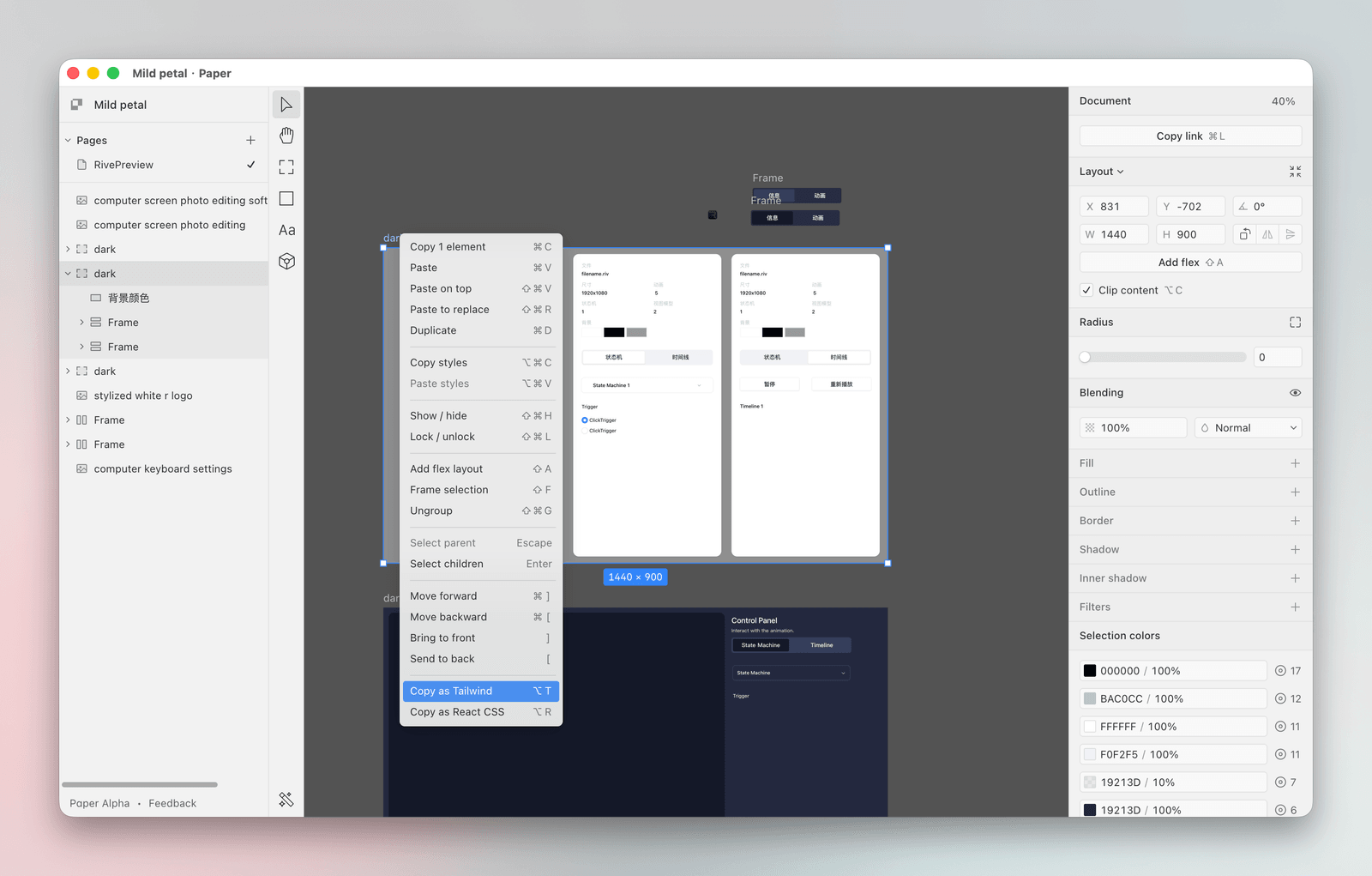Open the Normal blend mode dropdown

[1248, 428]
